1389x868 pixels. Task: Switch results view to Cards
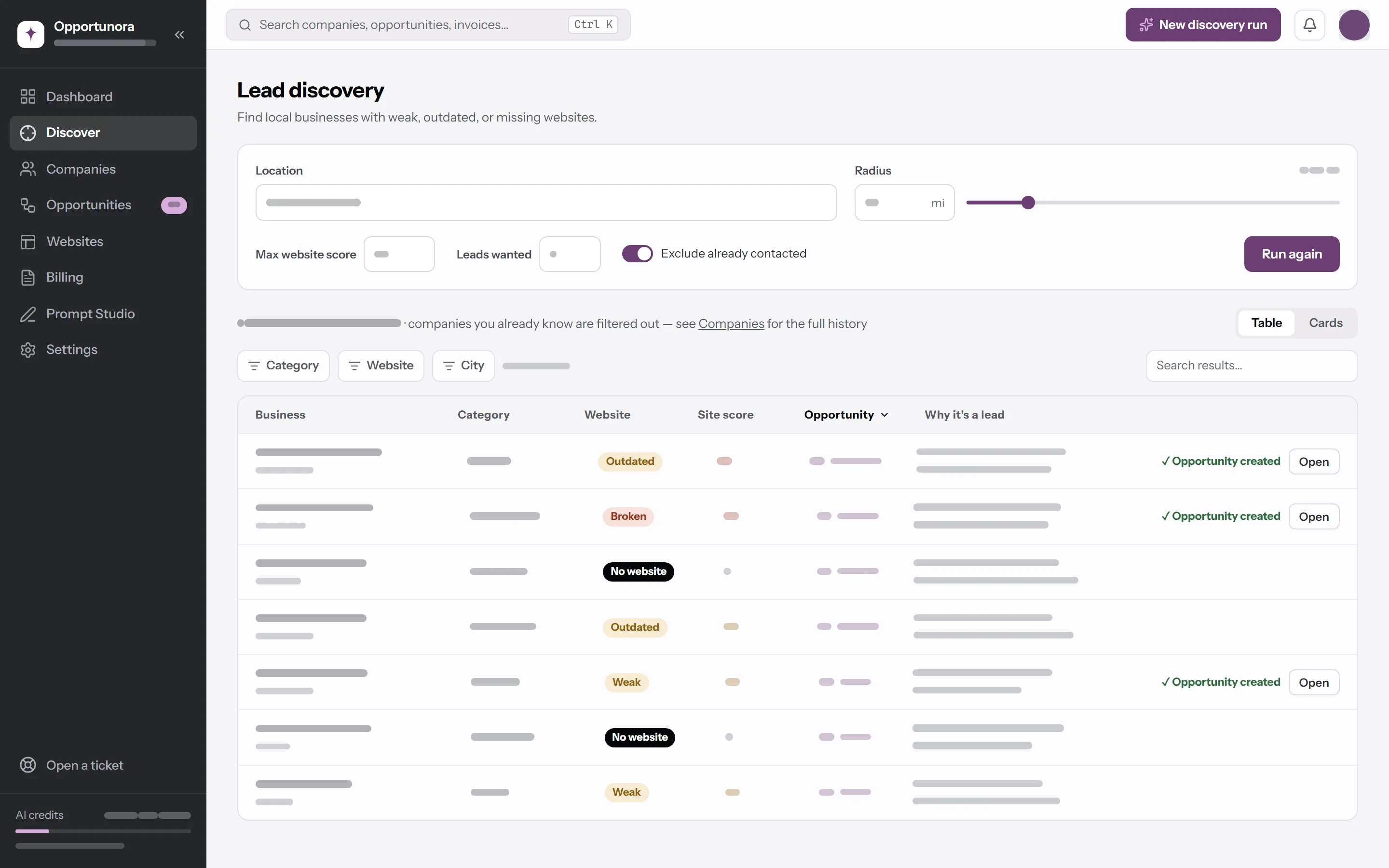click(1325, 323)
